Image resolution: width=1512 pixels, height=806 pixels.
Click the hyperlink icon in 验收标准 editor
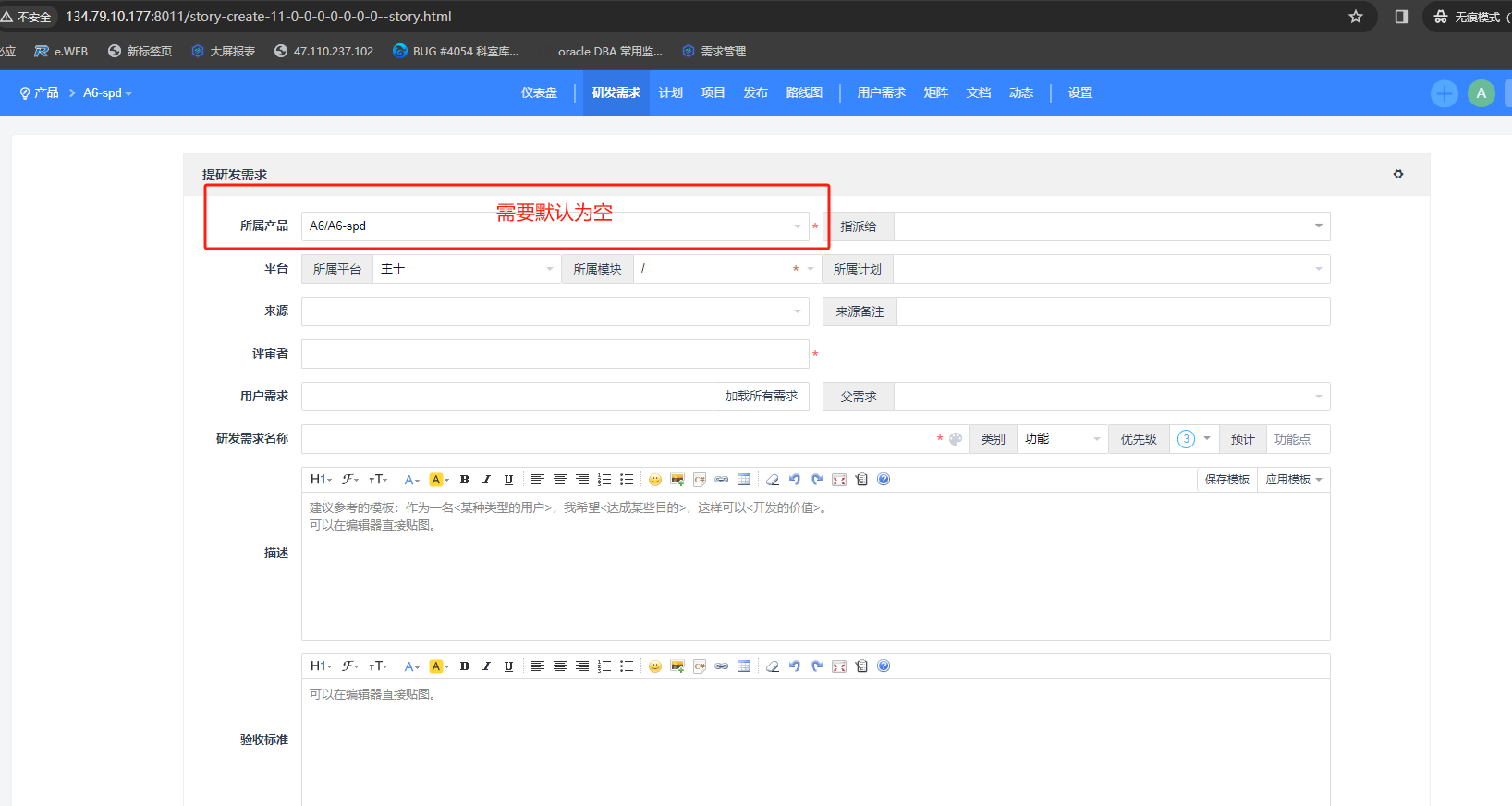(x=722, y=666)
